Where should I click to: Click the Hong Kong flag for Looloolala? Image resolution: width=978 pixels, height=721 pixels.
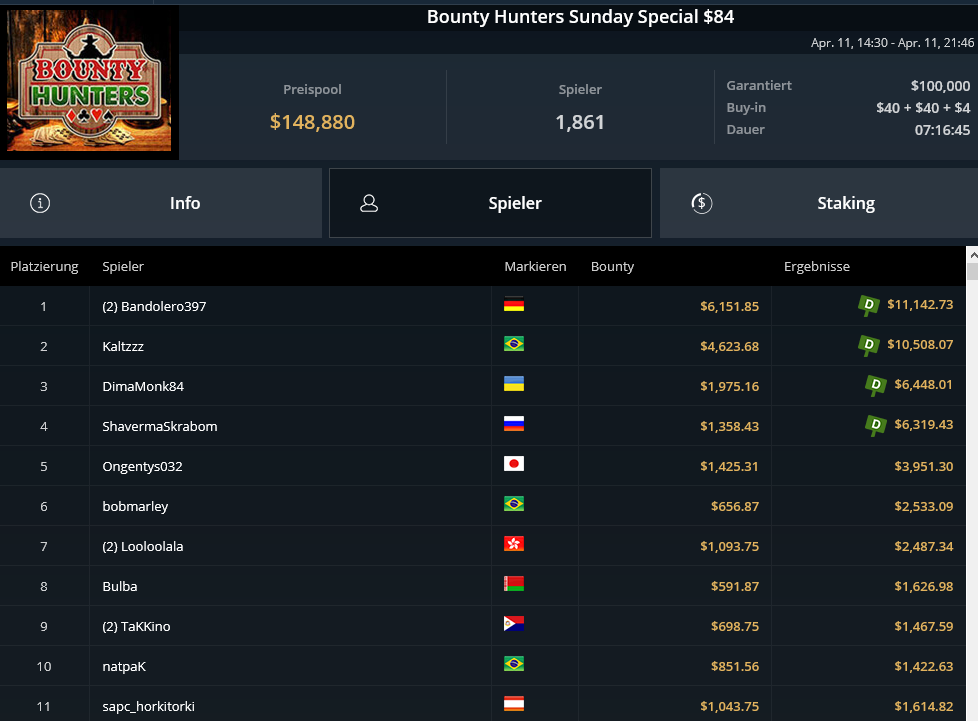[x=514, y=544]
